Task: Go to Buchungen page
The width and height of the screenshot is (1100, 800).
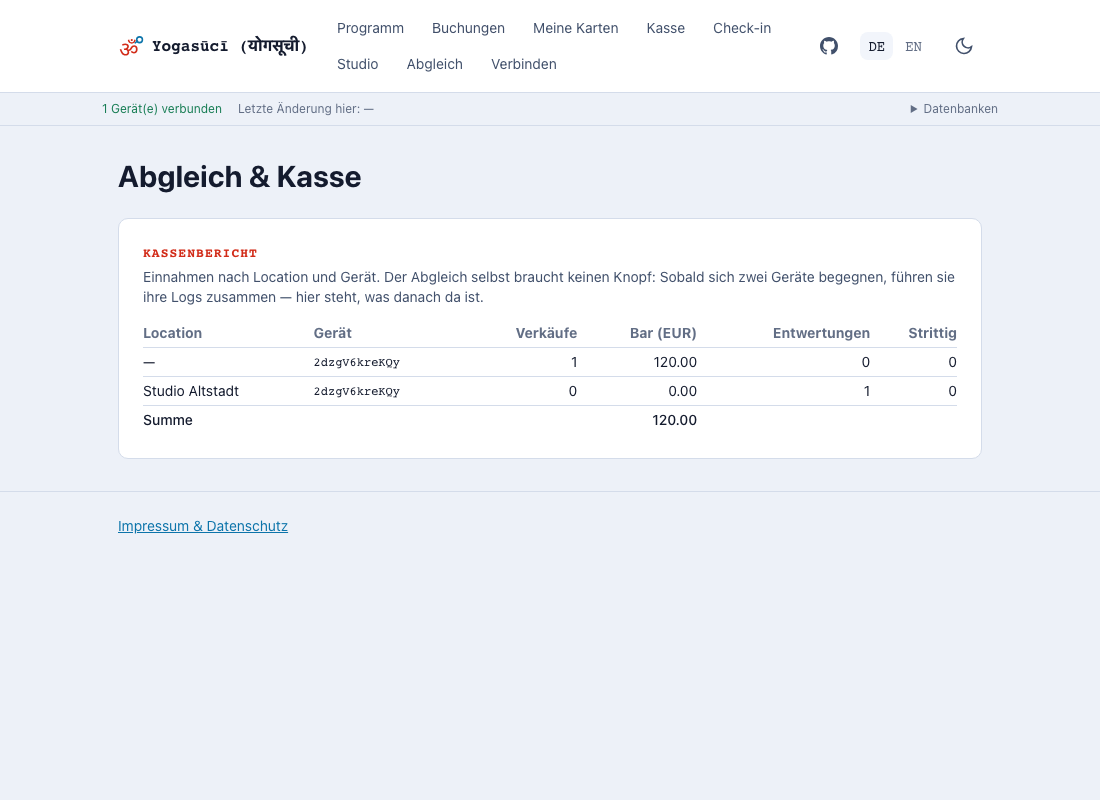Action: 468,28
